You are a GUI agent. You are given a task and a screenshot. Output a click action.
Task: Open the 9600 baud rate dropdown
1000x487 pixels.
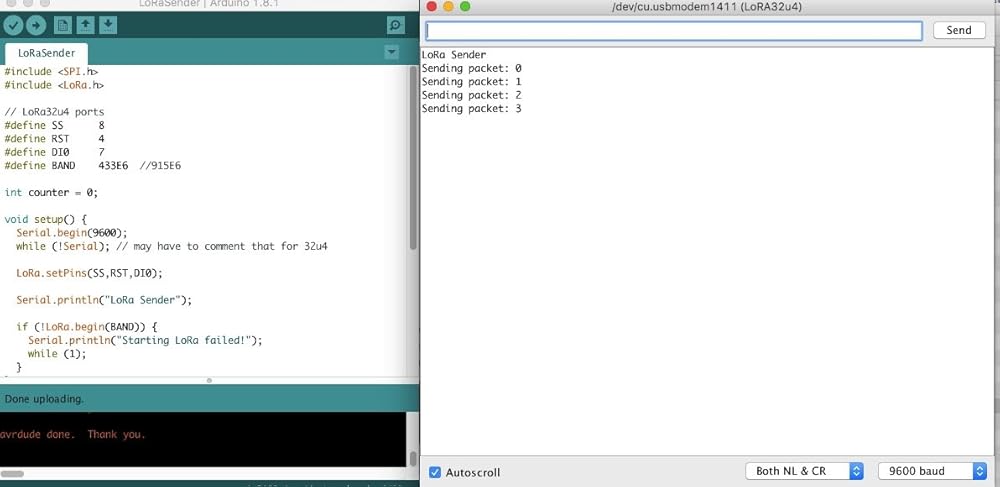pos(932,471)
